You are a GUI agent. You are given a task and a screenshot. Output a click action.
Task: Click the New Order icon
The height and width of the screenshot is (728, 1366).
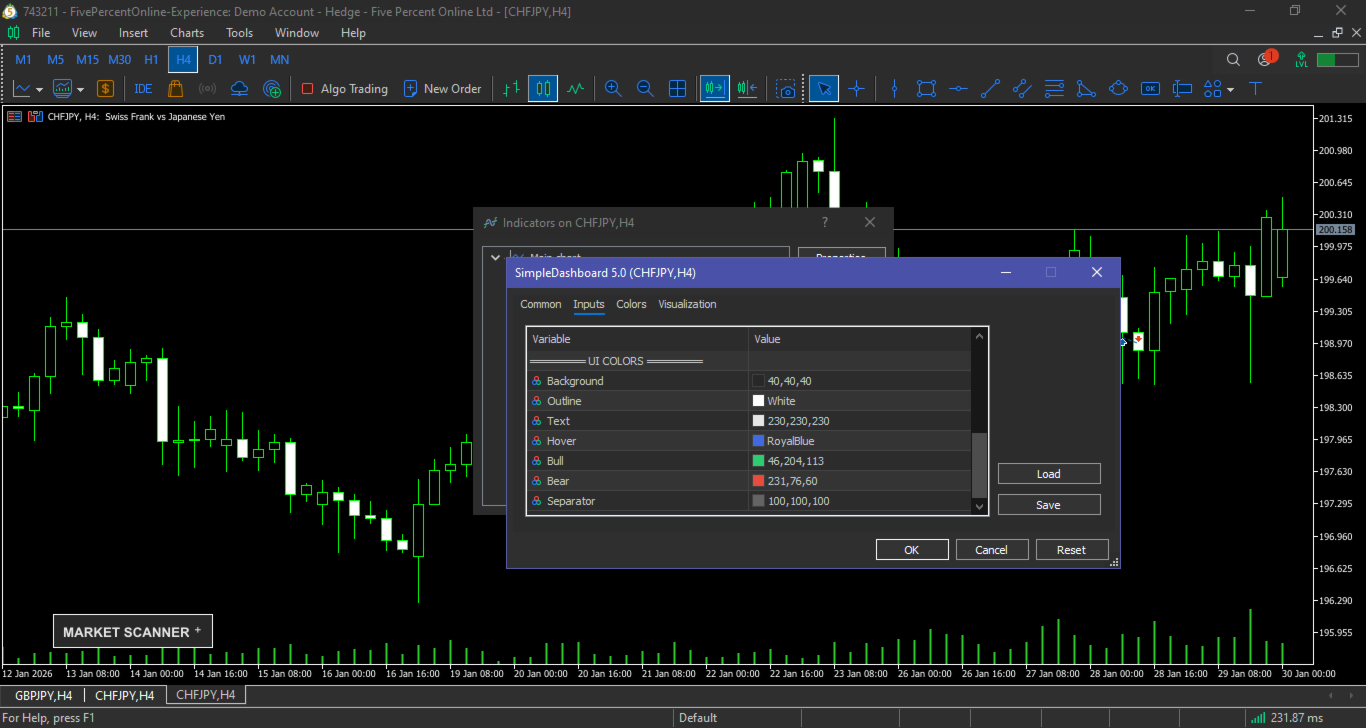pos(410,89)
